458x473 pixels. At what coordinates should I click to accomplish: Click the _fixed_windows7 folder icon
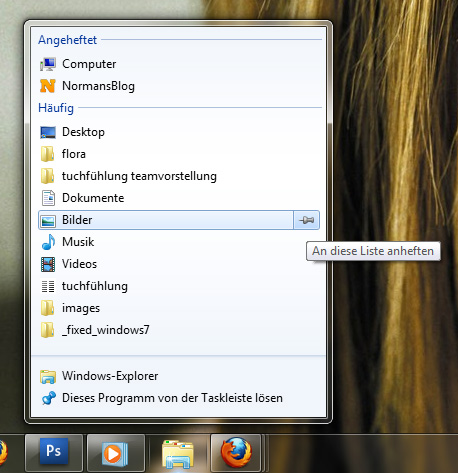tap(48, 330)
